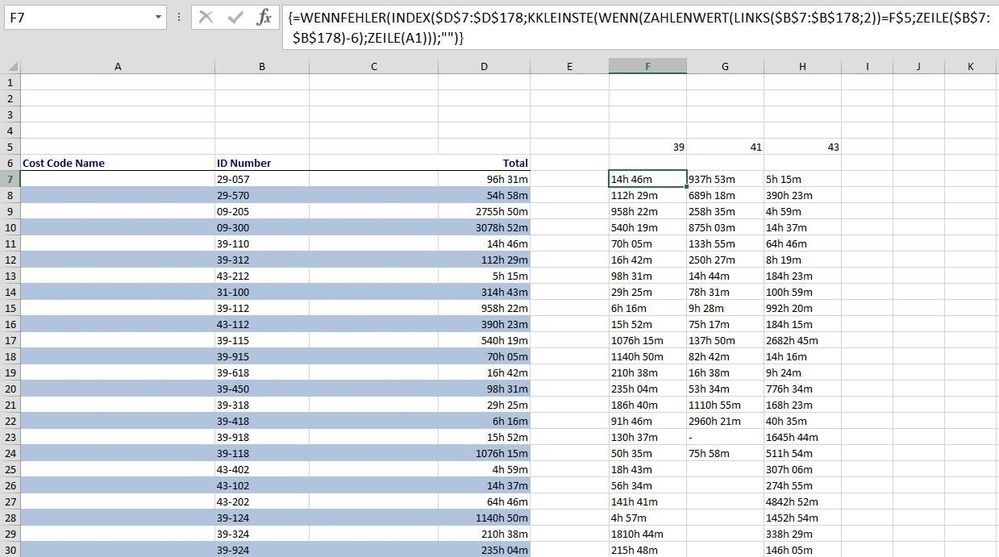
Task: Select row 1 header
Action: point(10,82)
